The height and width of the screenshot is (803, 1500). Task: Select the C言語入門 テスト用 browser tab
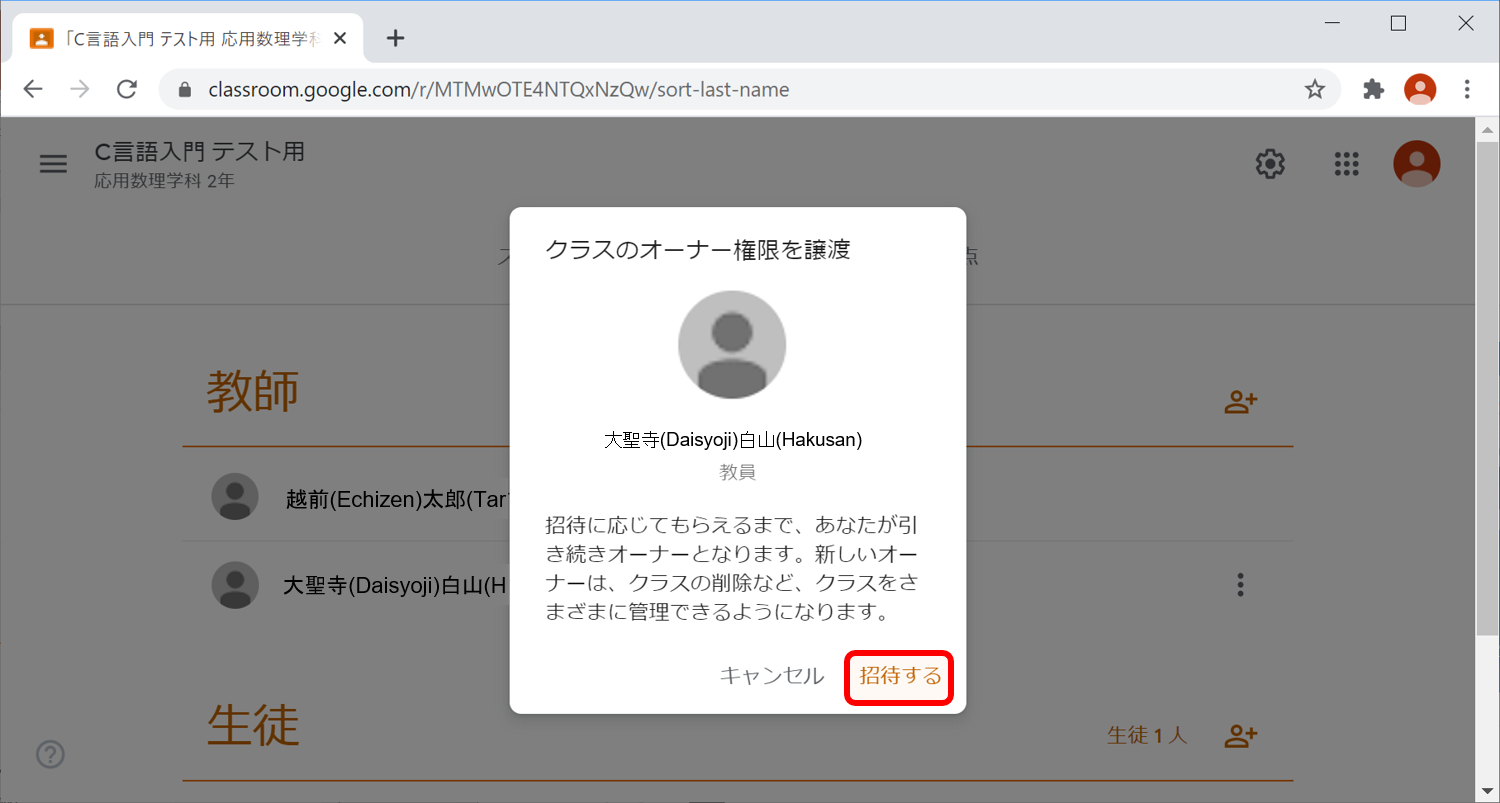[x=189, y=38]
